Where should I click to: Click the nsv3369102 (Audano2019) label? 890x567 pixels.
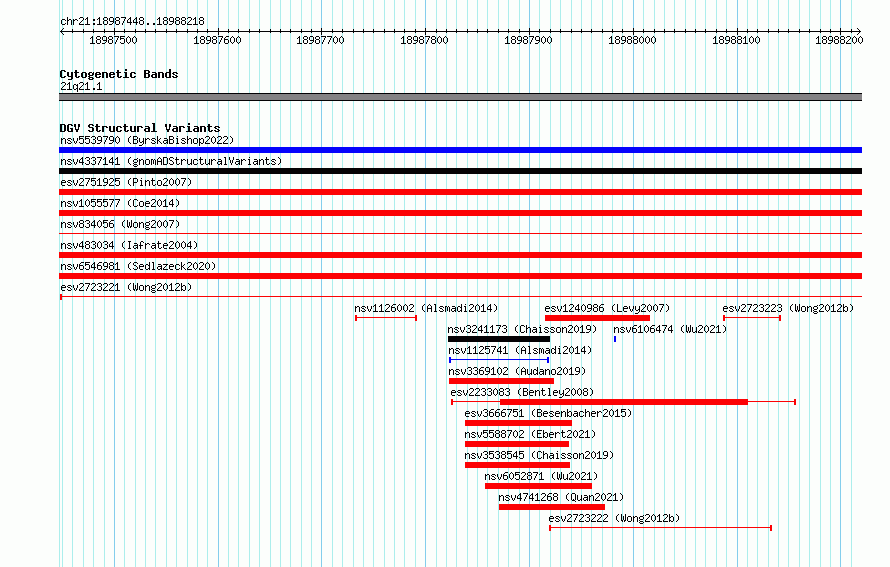point(517,371)
